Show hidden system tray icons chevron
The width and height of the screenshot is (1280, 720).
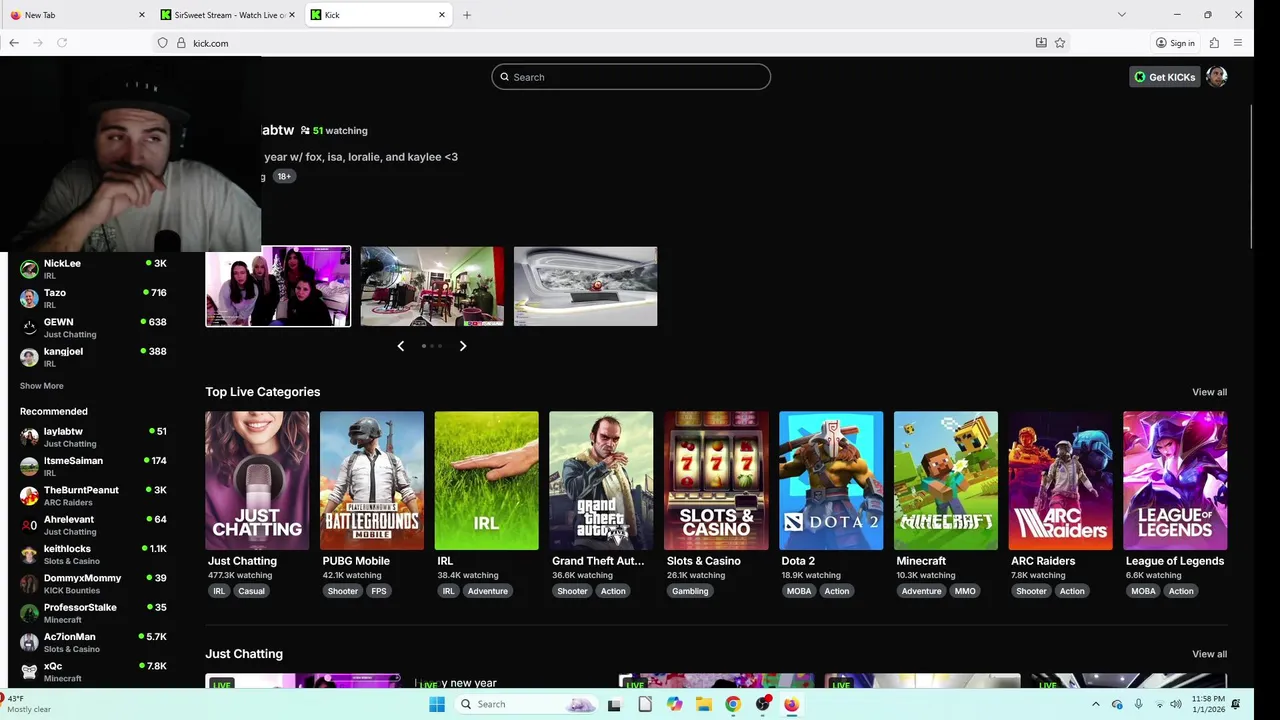coord(1095,704)
